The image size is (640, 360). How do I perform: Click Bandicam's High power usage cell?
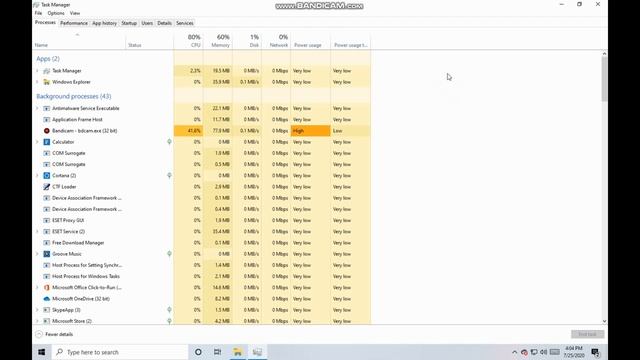click(310, 131)
